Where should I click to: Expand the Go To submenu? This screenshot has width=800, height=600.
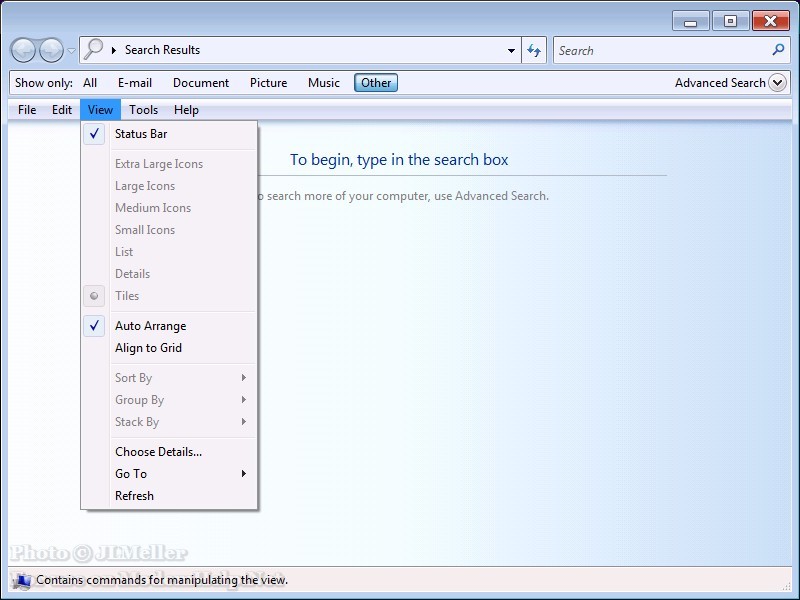click(x=169, y=473)
